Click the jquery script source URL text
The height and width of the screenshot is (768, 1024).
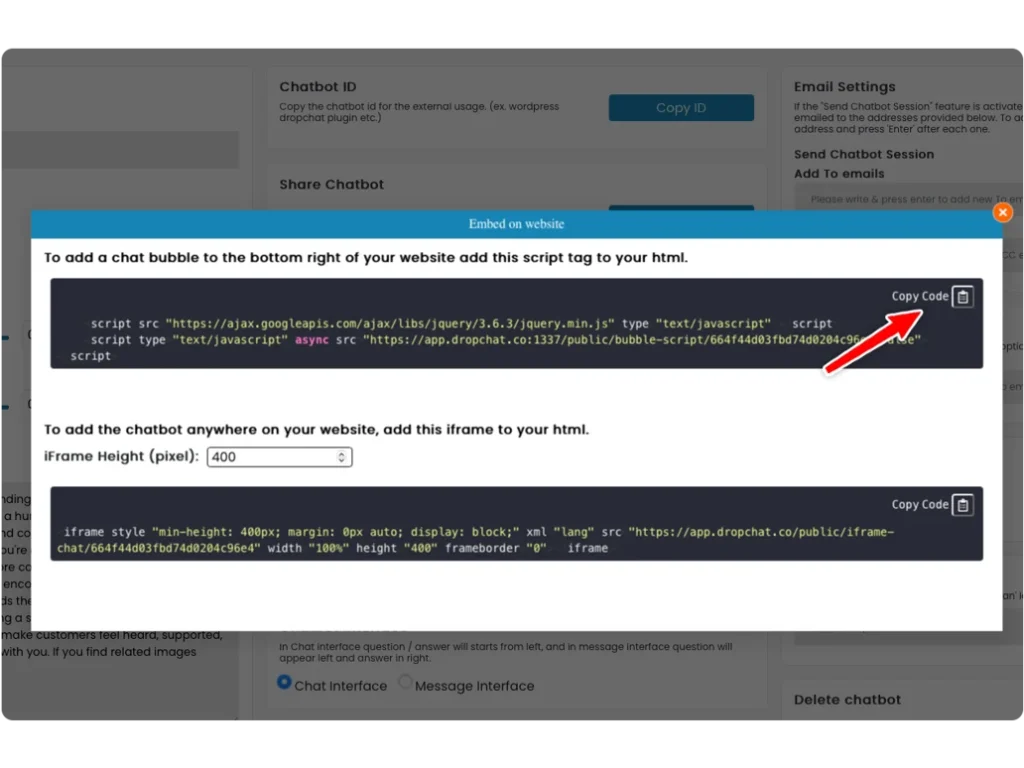(x=390, y=323)
